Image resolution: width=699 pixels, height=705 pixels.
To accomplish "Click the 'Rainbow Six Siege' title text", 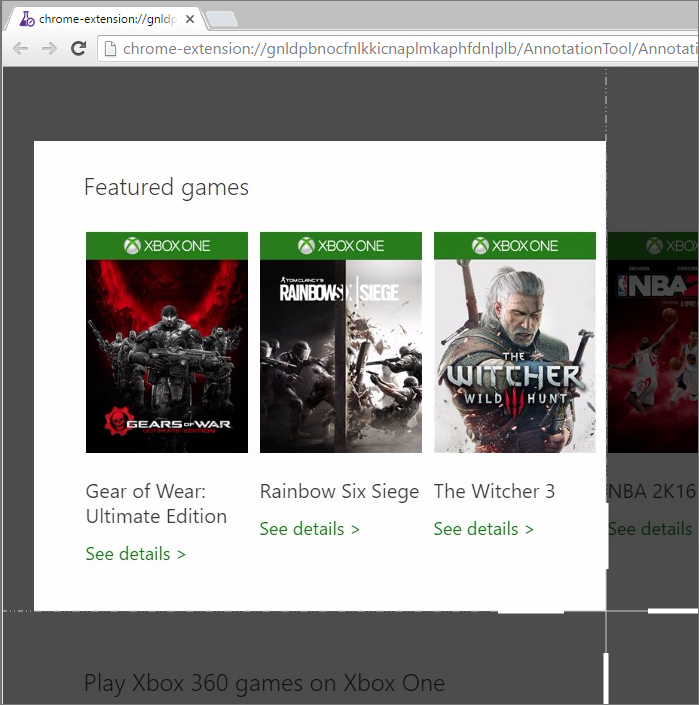I will tap(339, 491).
